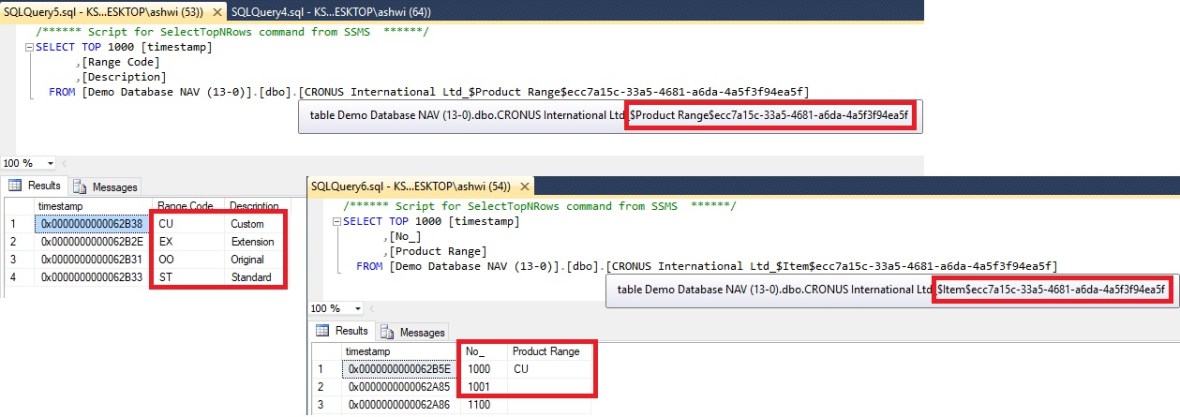This screenshot has height=417, width=1180.
Task: Collapse the SELECT statement in SQLQuery6
Action: (337, 221)
